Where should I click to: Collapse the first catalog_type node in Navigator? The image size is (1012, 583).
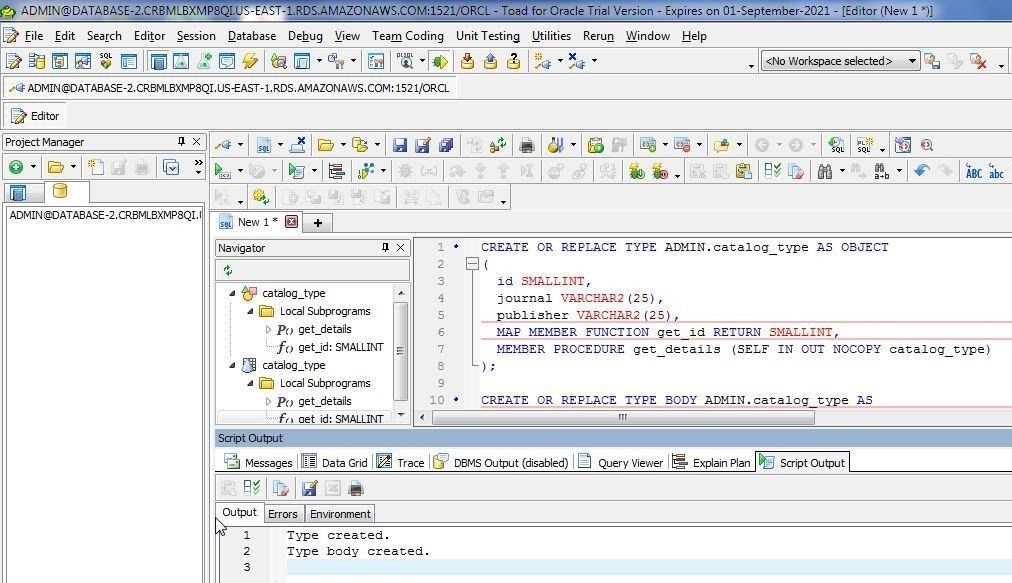click(x=232, y=293)
